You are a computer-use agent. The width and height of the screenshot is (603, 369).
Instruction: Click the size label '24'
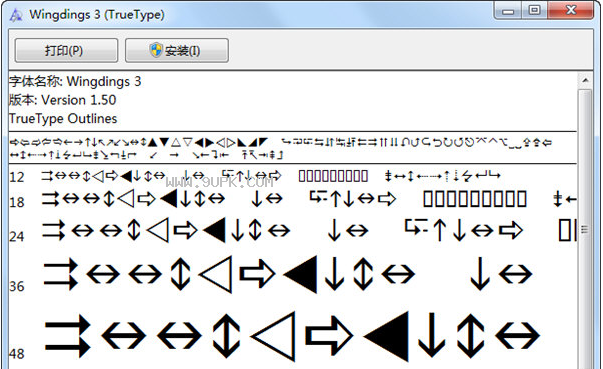click(x=17, y=236)
